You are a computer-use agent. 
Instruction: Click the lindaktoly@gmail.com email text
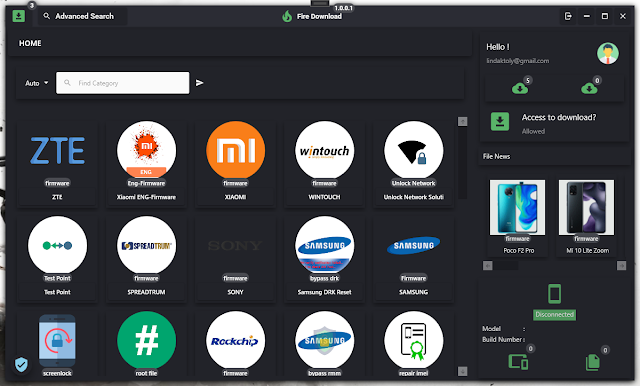tap(518, 61)
